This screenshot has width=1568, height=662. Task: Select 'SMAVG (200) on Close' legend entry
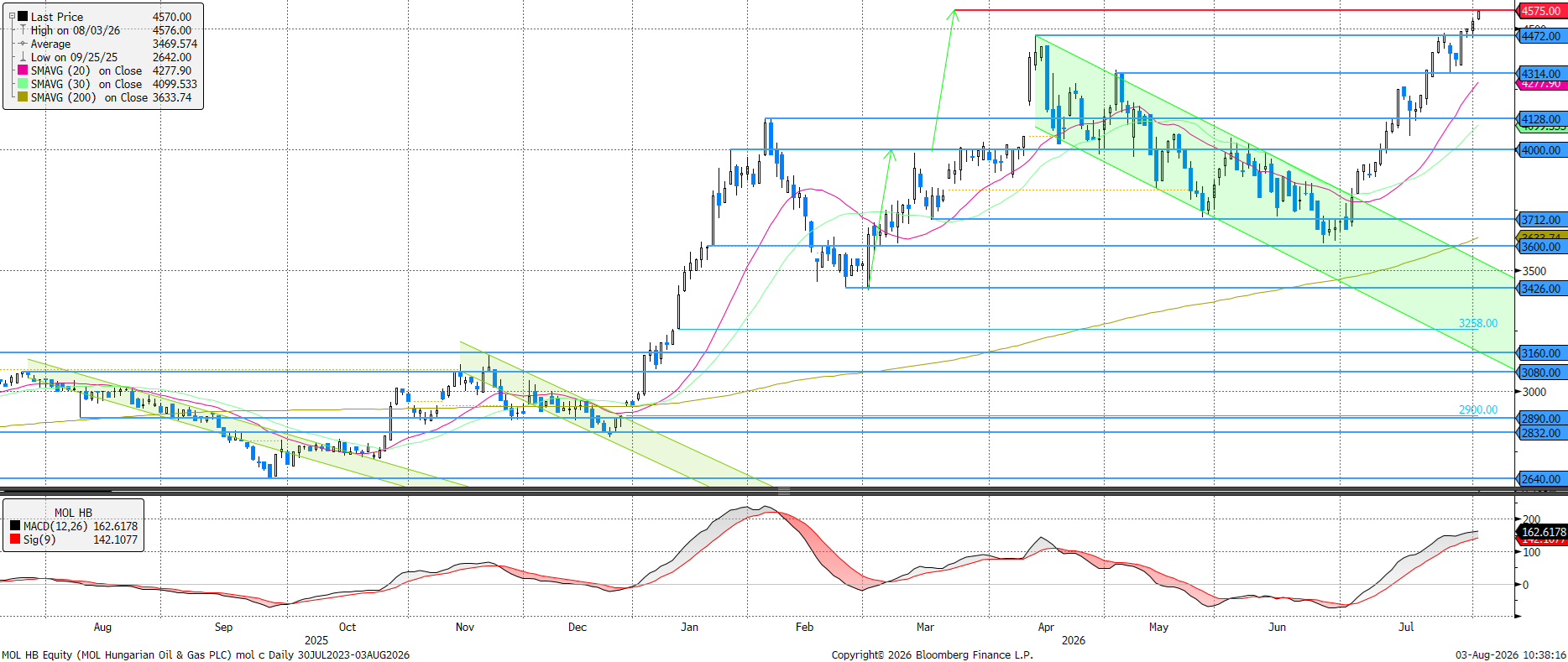pyautogui.click(x=90, y=97)
